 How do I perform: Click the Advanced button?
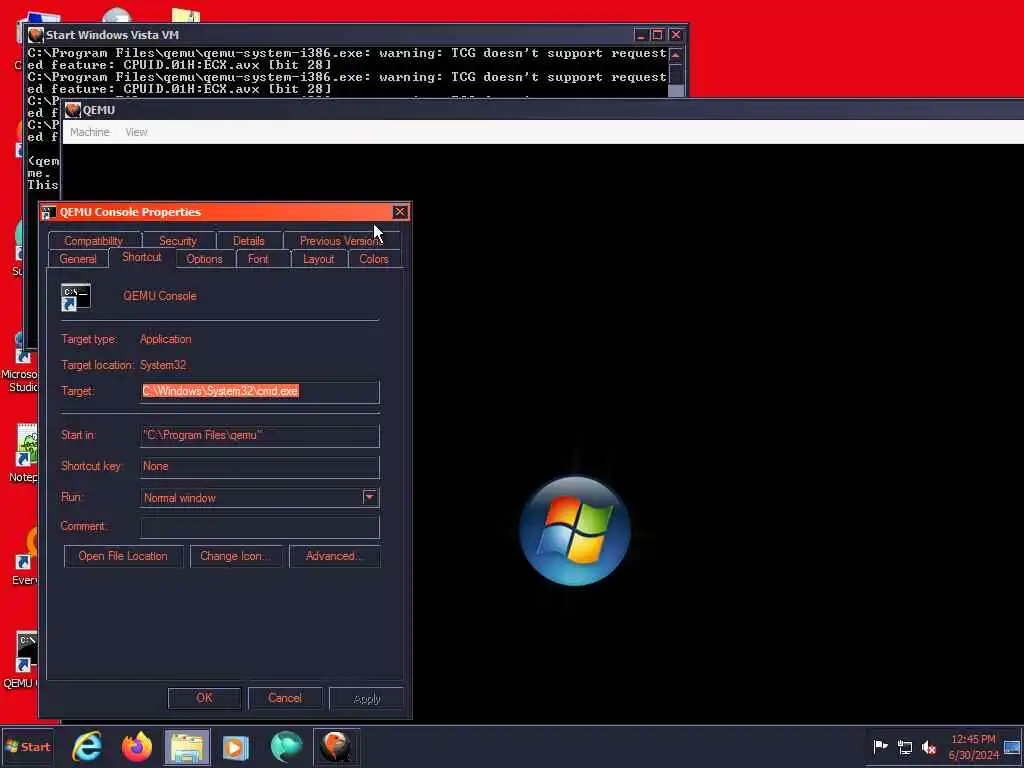334,556
